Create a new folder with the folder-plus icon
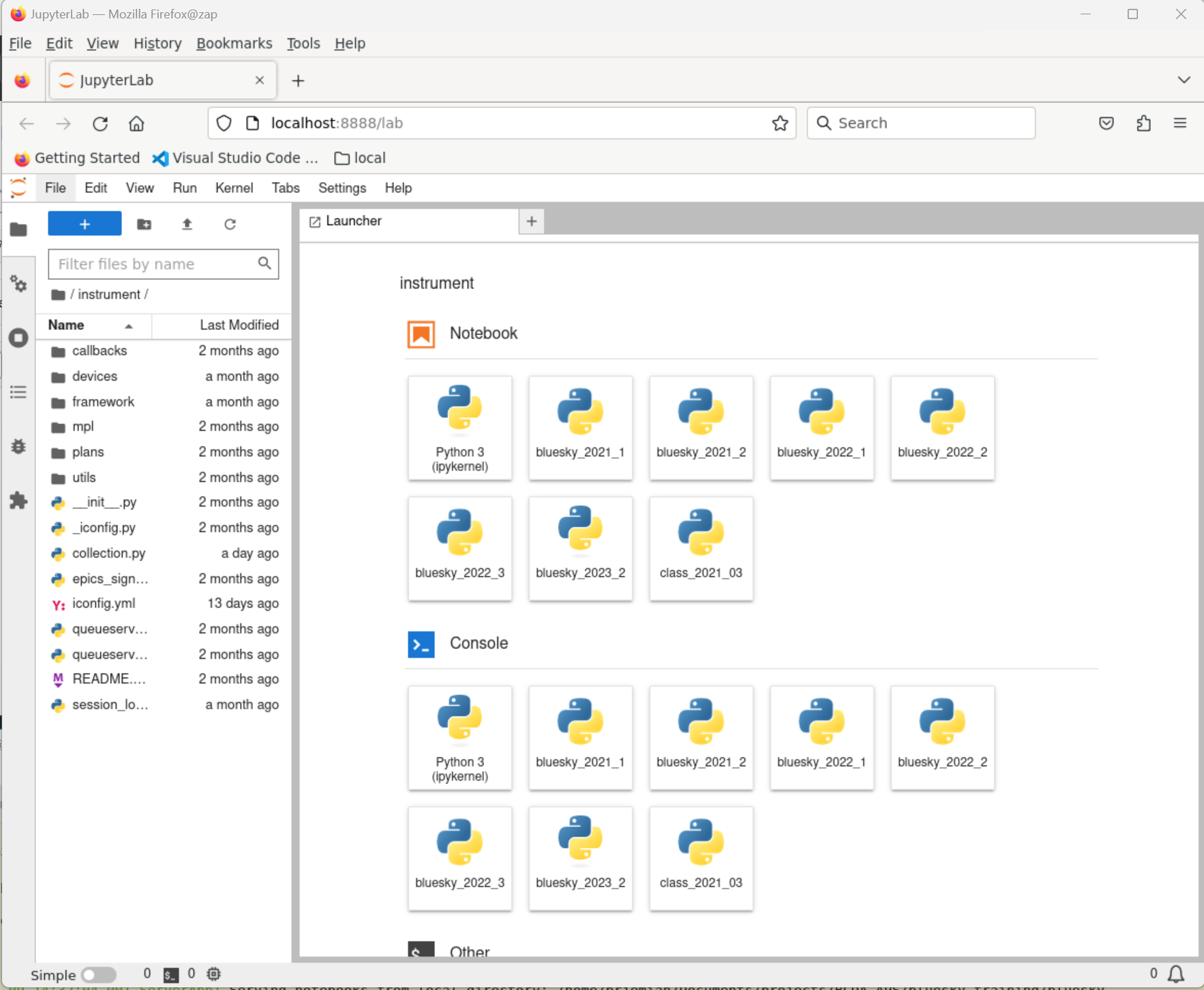This screenshot has width=1204, height=990. click(144, 224)
